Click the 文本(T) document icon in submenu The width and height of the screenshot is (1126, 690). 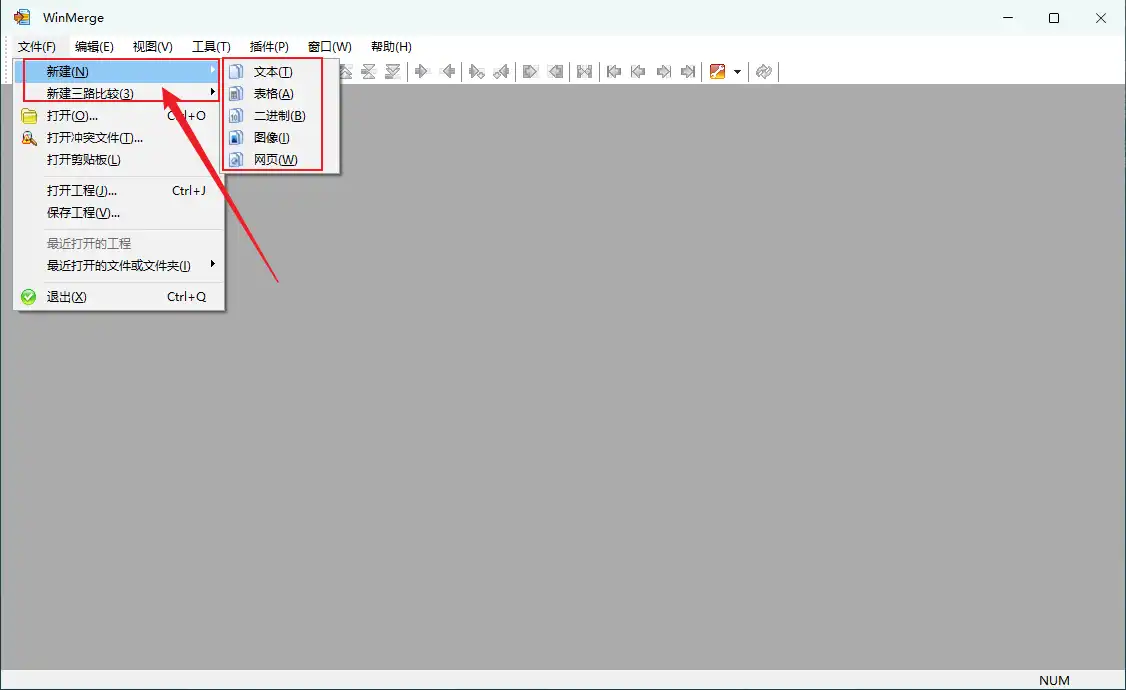coord(236,72)
